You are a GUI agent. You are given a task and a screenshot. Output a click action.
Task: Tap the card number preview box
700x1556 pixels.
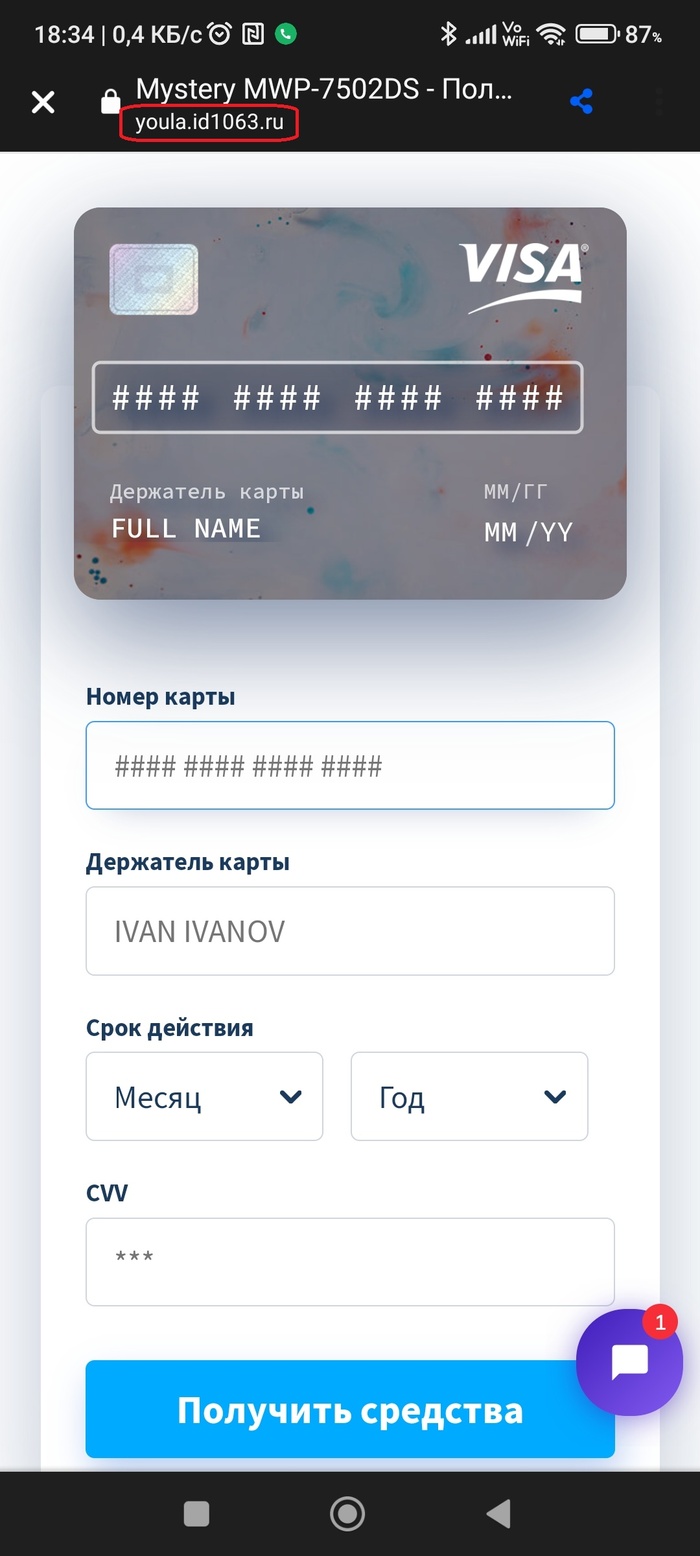[337, 397]
